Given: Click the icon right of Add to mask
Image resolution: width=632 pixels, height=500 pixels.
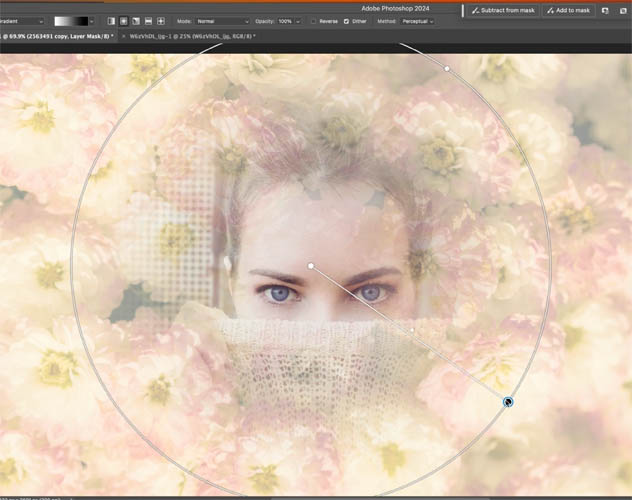Looking at the screenshot, I should [605, 11].
